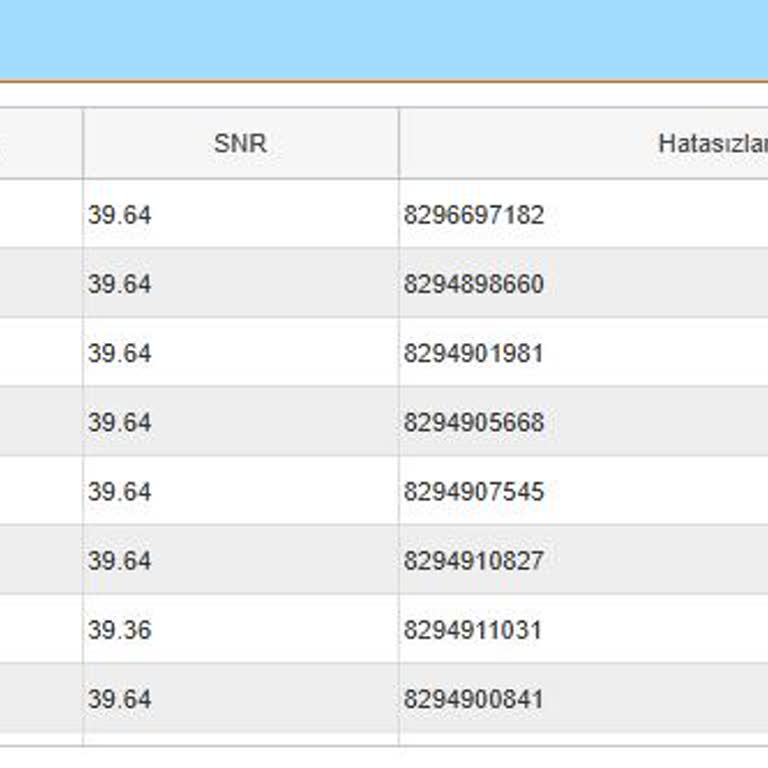This screenshot has height=768, width=768.
Task: Click the SNR column header
Action: (x=240, y=144)
